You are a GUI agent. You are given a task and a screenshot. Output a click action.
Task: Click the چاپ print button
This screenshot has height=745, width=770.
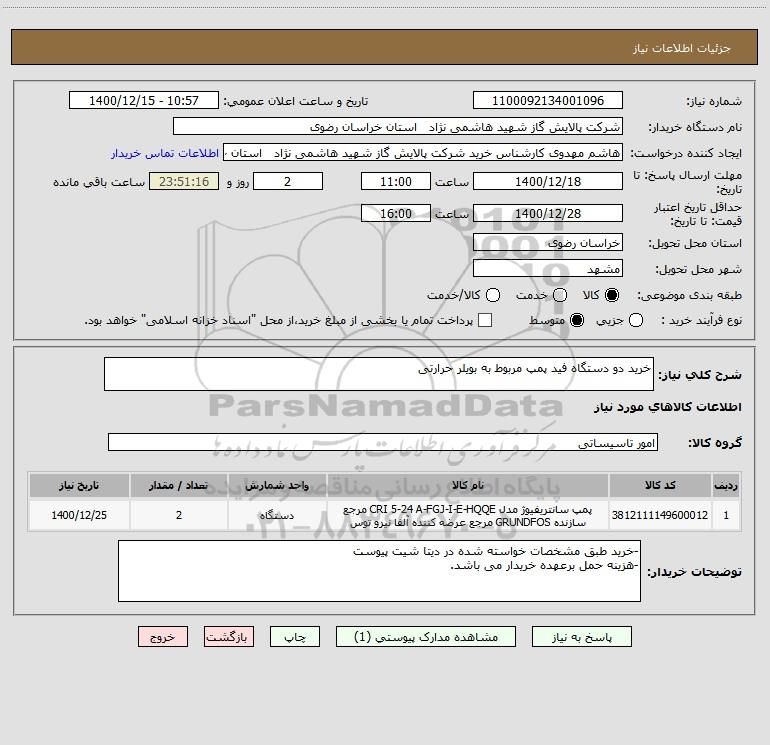(295, 636)
